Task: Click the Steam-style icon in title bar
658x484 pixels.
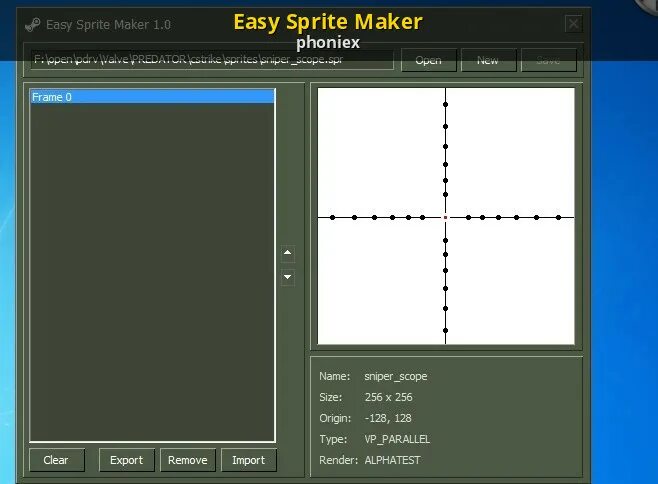Action: point(33,25)
